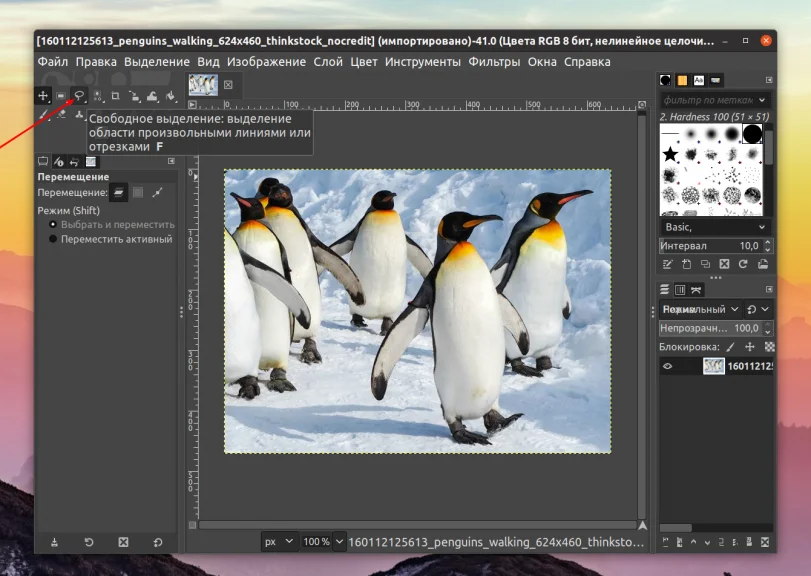This screenshot has height=576, width=811.
Task: Refresh the brushes list
Action: point(744,264)
